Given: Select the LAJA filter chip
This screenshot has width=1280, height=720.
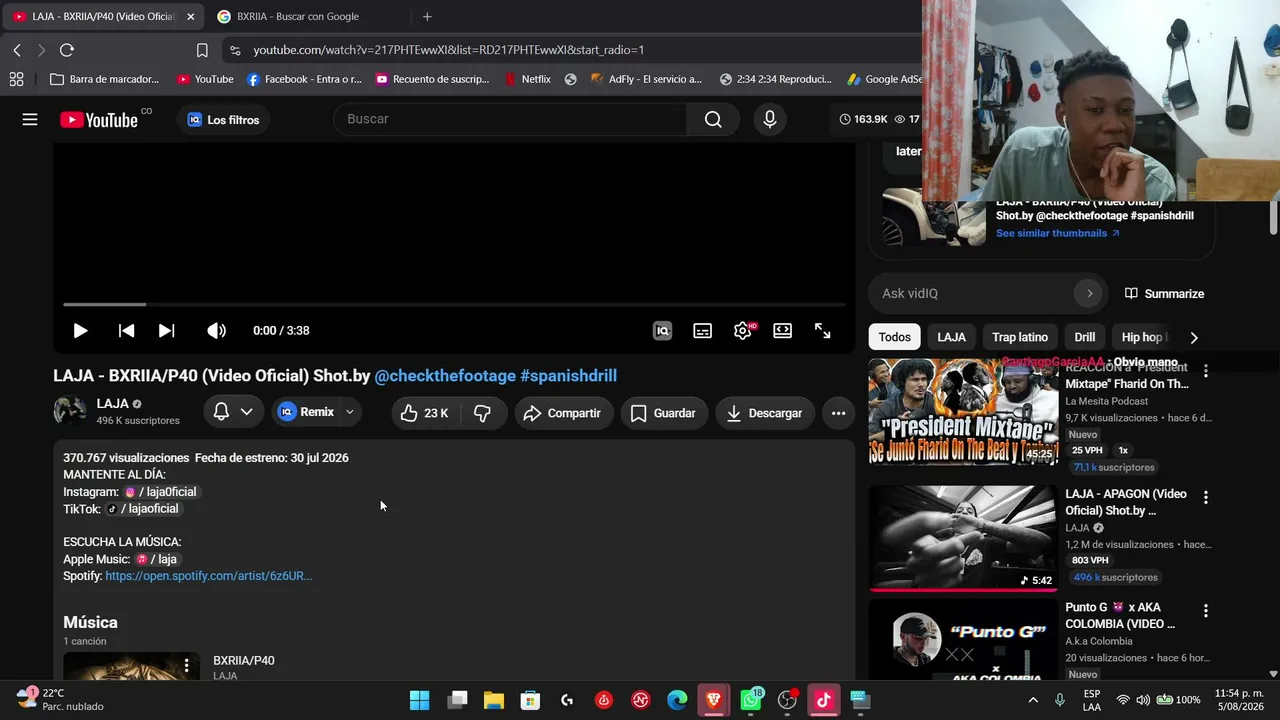Looking at the screenshot, I should click(x=951, y=337).
